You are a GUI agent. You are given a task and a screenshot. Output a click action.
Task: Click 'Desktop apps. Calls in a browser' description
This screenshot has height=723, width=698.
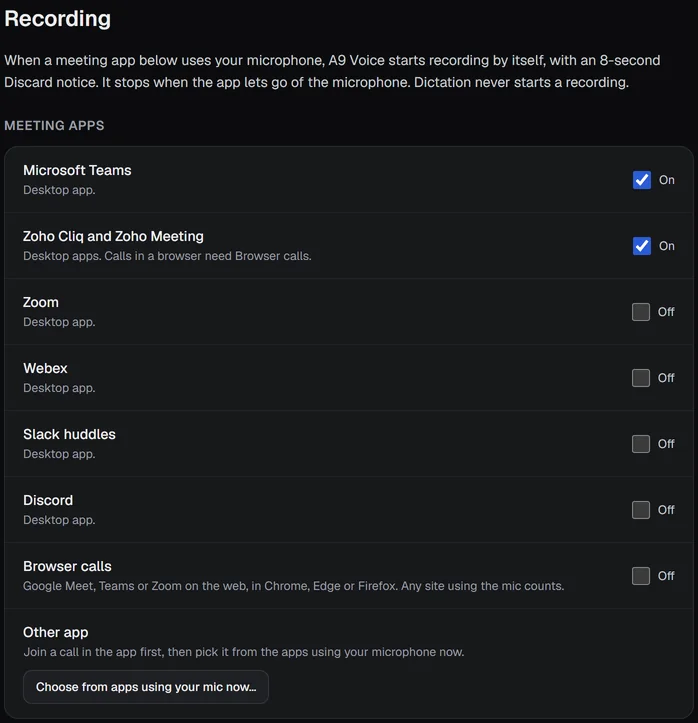click(167, 256)
